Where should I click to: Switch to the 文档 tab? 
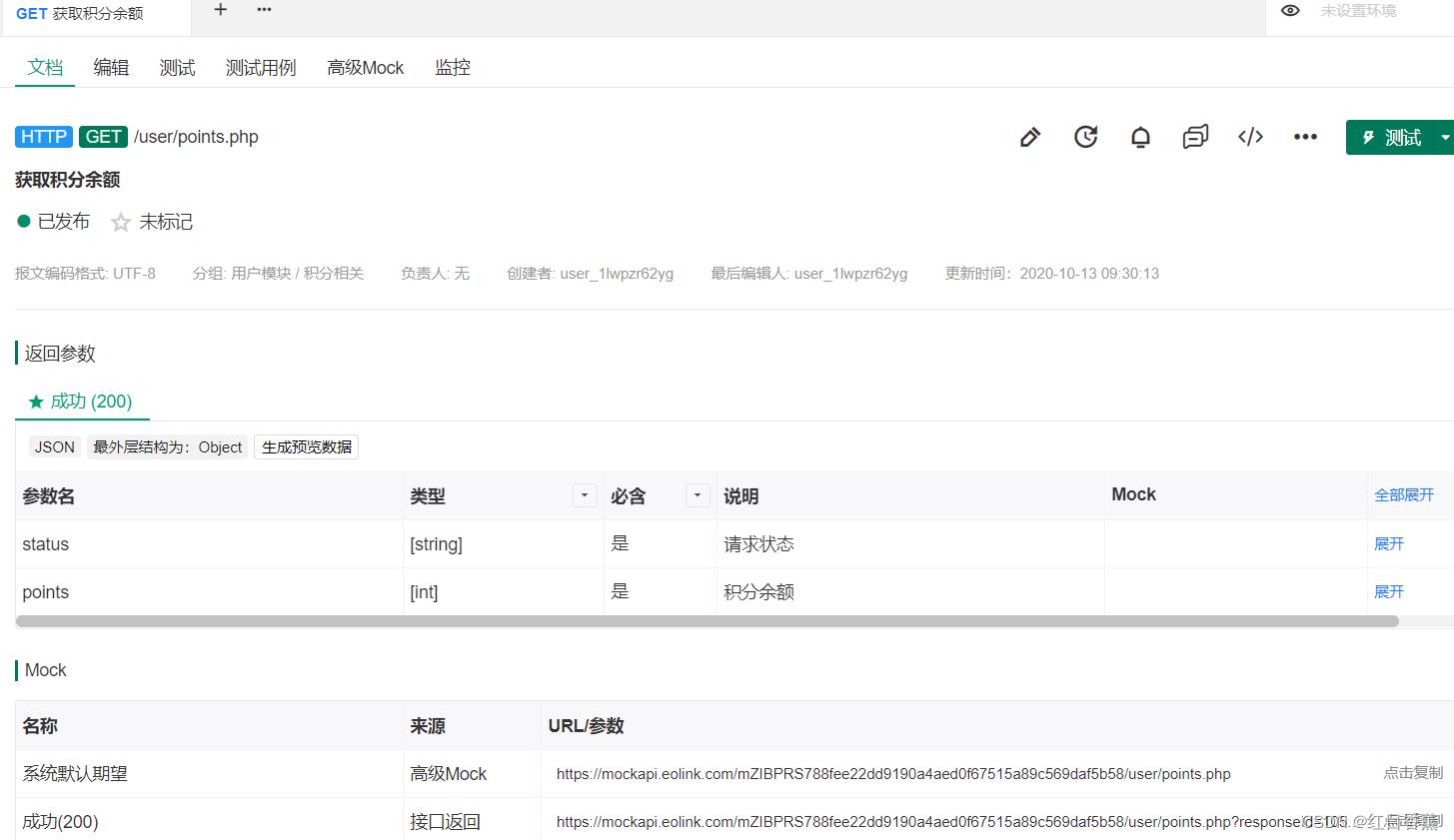[x=45, y=67]
